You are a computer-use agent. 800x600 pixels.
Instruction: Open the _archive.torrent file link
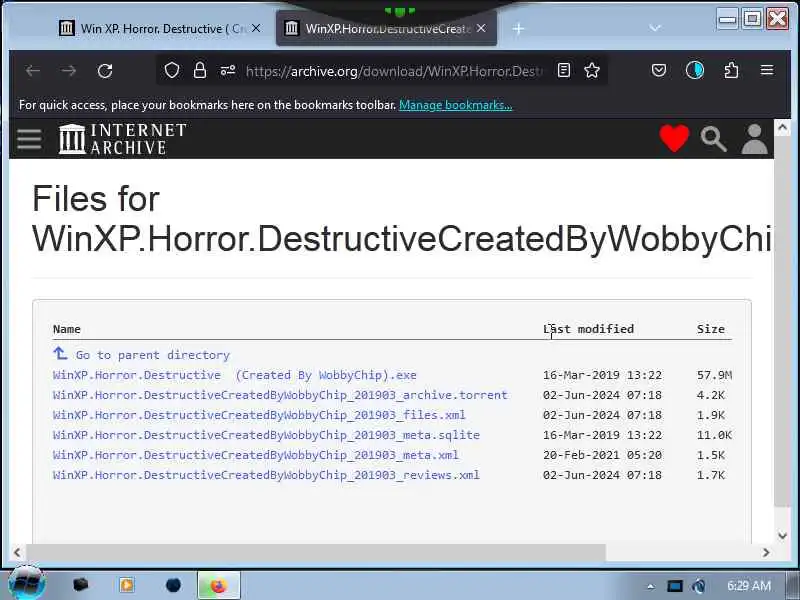pos(280,395)
